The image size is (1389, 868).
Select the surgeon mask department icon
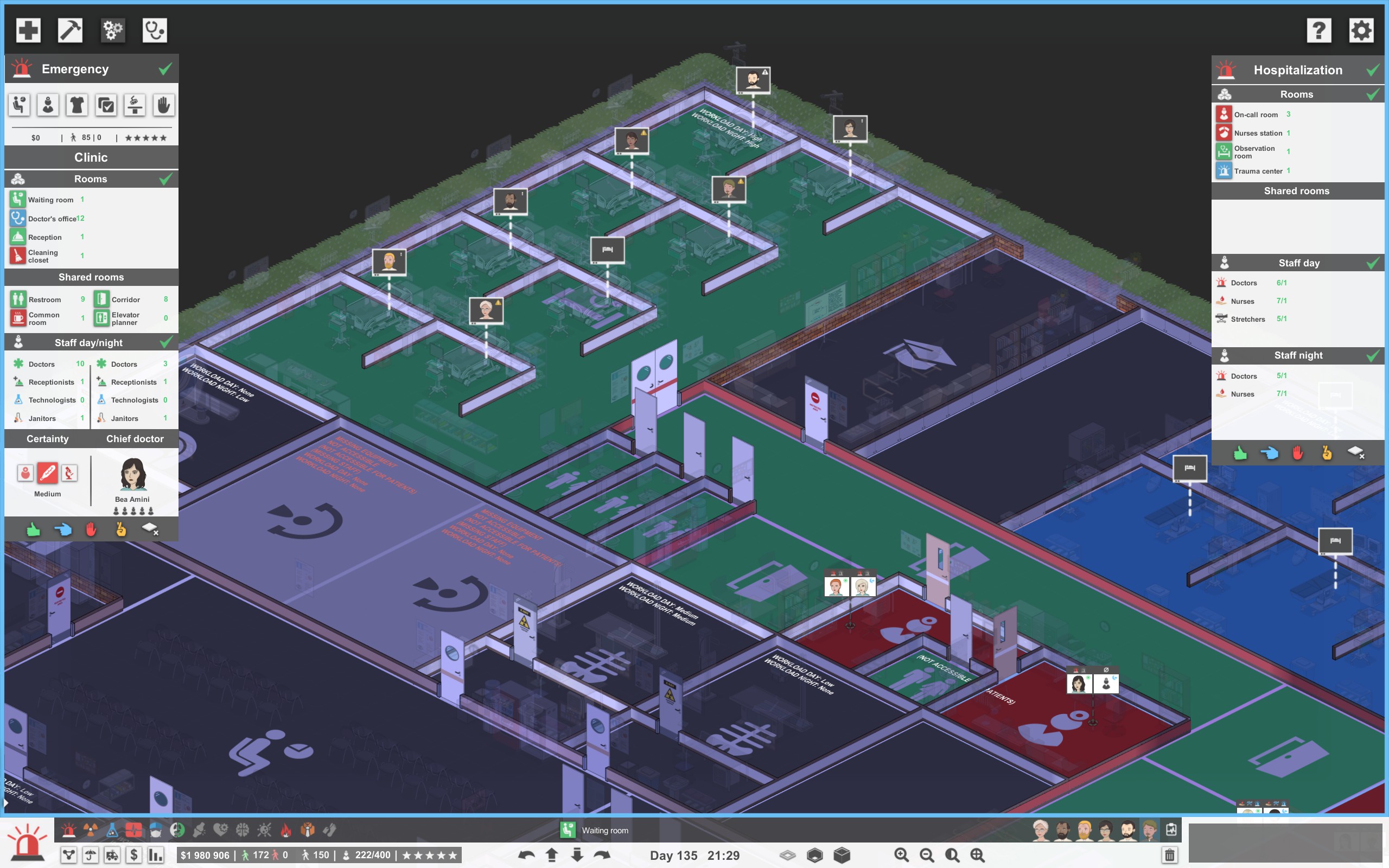(156, 829)
